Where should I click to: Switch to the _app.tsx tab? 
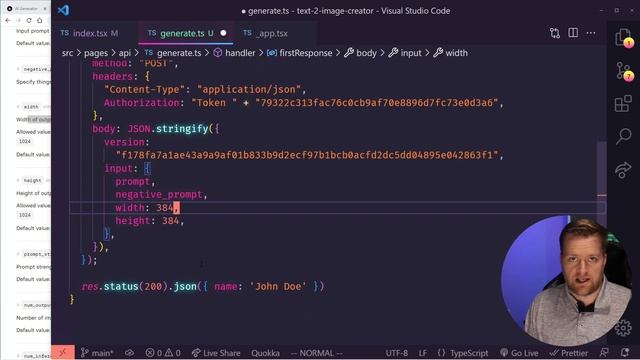(x=271, y=33)
